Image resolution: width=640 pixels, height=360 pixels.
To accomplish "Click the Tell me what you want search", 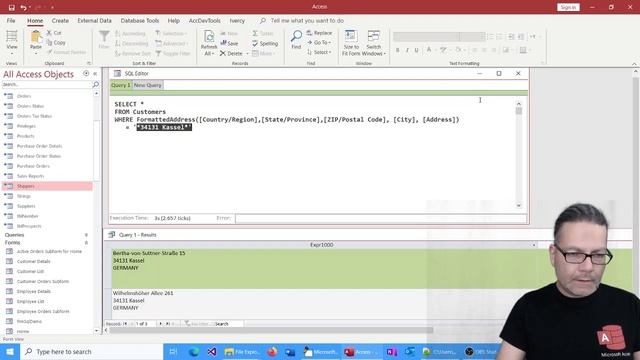I will point(307,20).
